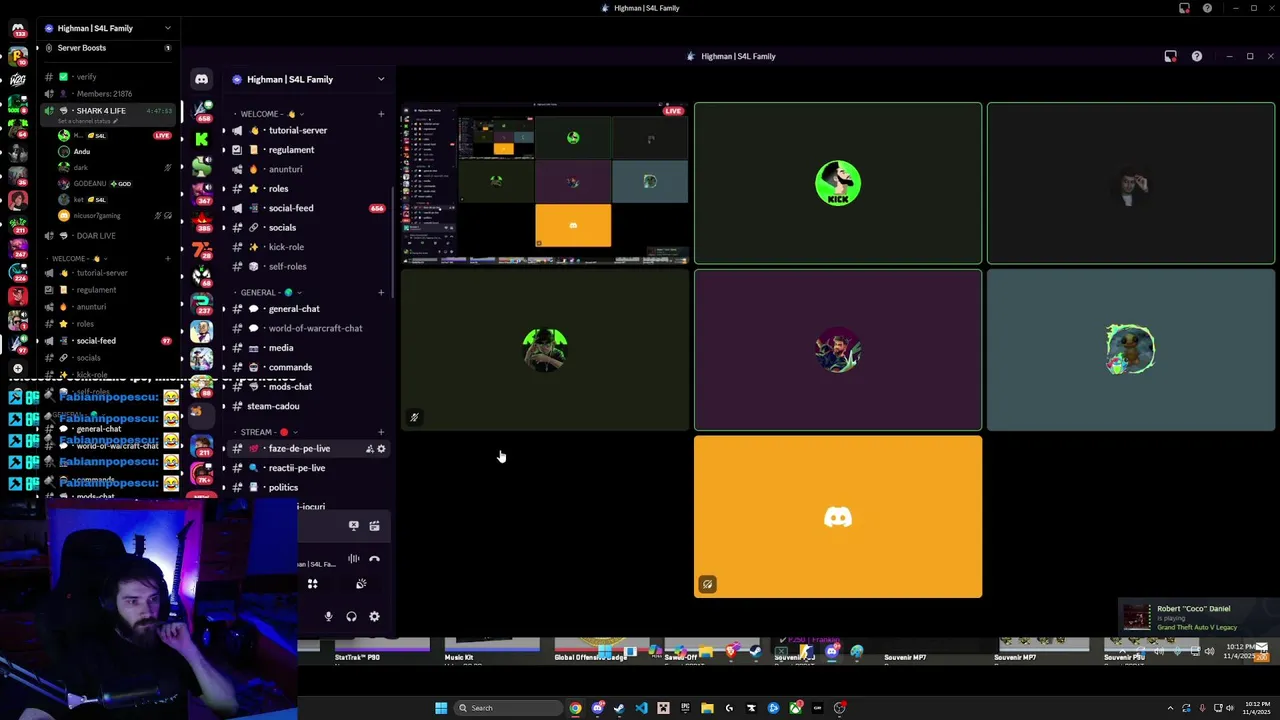Select the Kick logo participant tile
This screenshot has width=1280, height=720.
838,183
